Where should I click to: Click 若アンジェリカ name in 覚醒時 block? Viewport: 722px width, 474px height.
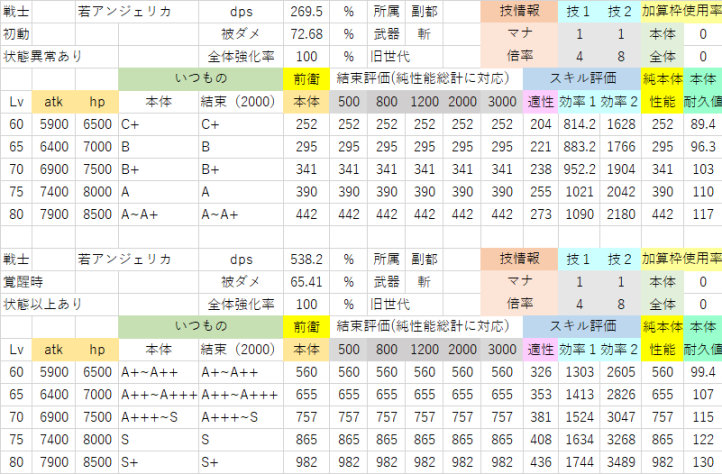(124, 259)
